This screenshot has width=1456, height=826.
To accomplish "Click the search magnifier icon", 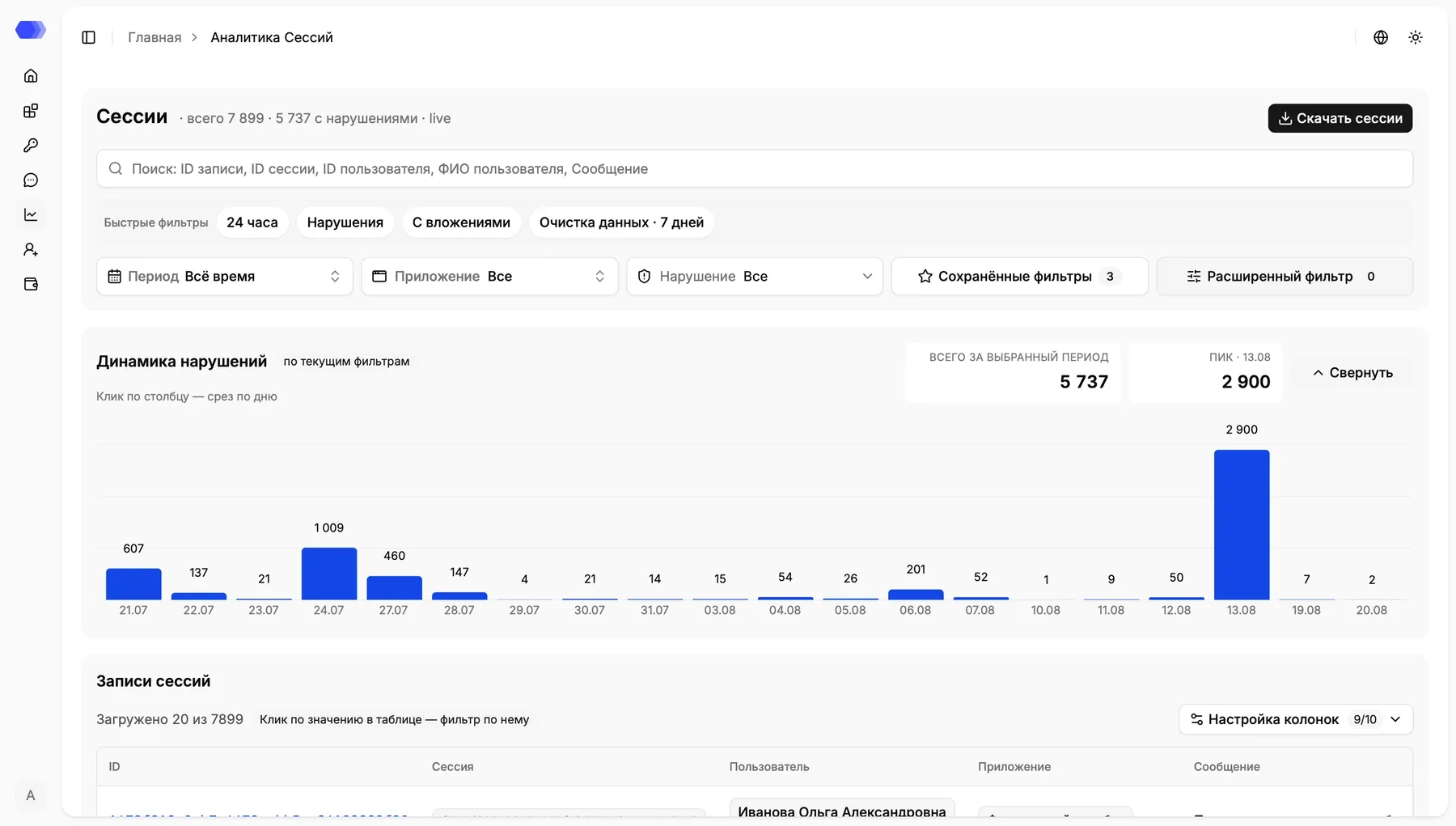I will (x=116, y=168).
